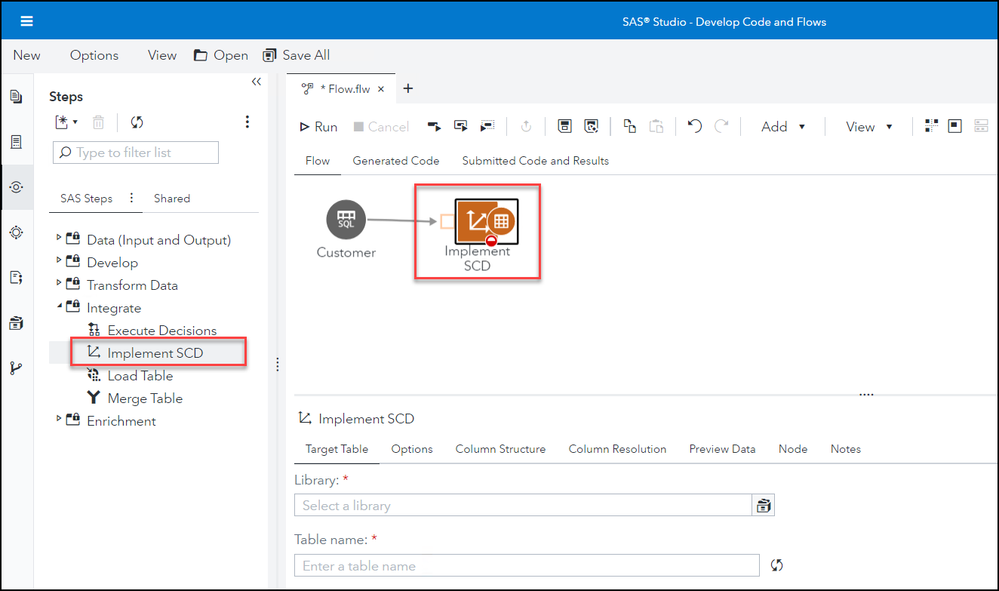The height and width of the screenshot is (591, 999).
Task: Open the SAS Steps tab options dots
Action: (131, 198)
